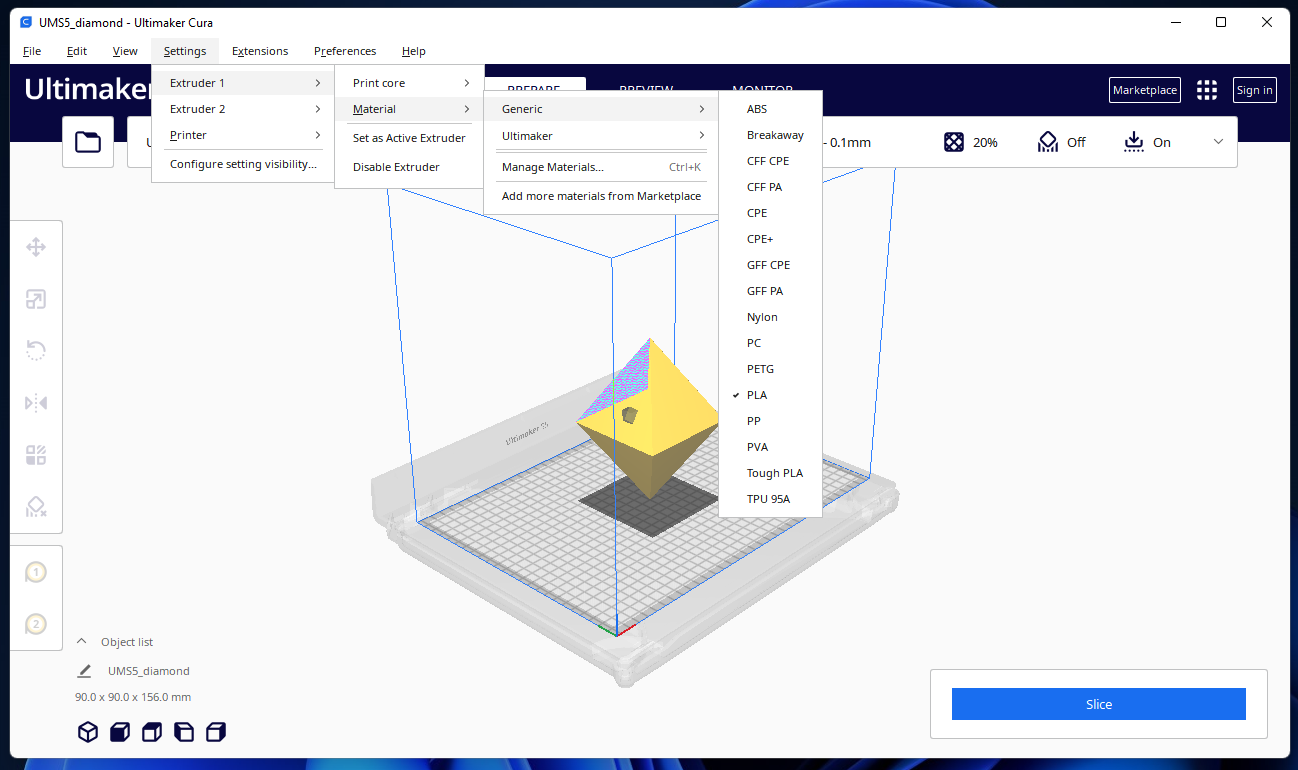1298x770 pixels.
Task: Select PVA material
Action: (x=770, y=447)
